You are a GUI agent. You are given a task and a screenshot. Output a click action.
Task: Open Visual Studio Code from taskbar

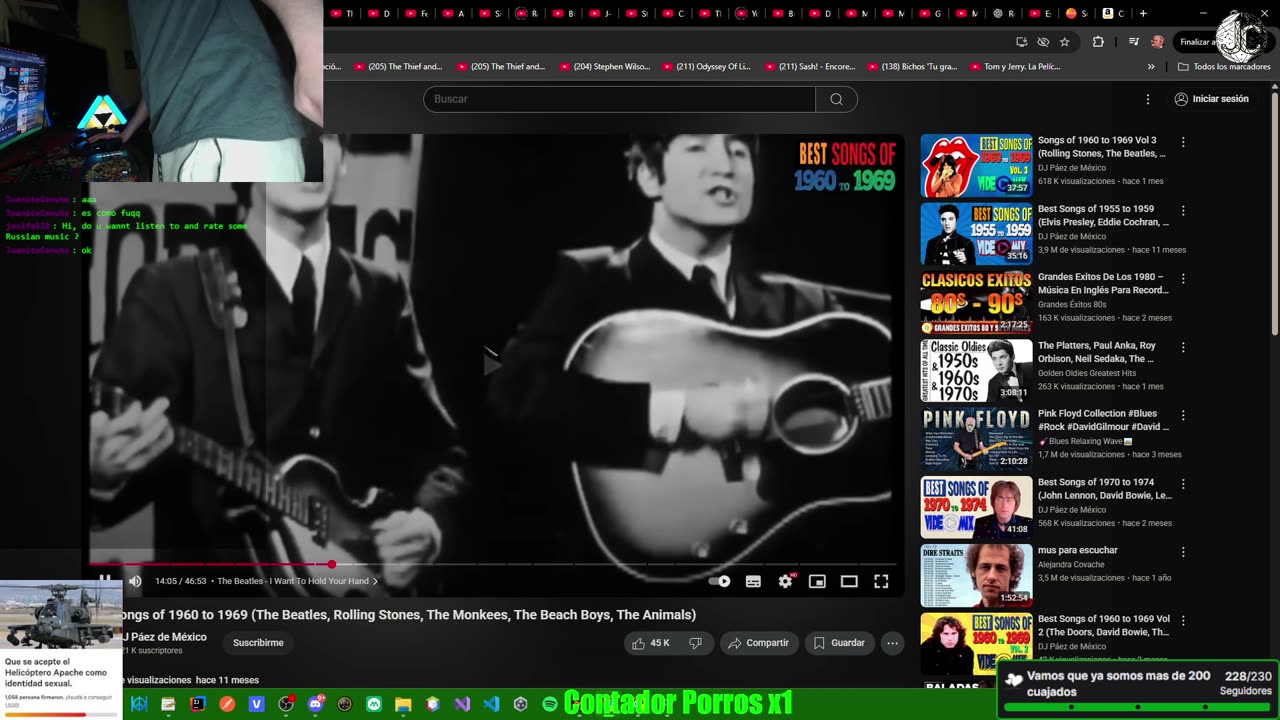coord(491,704)
